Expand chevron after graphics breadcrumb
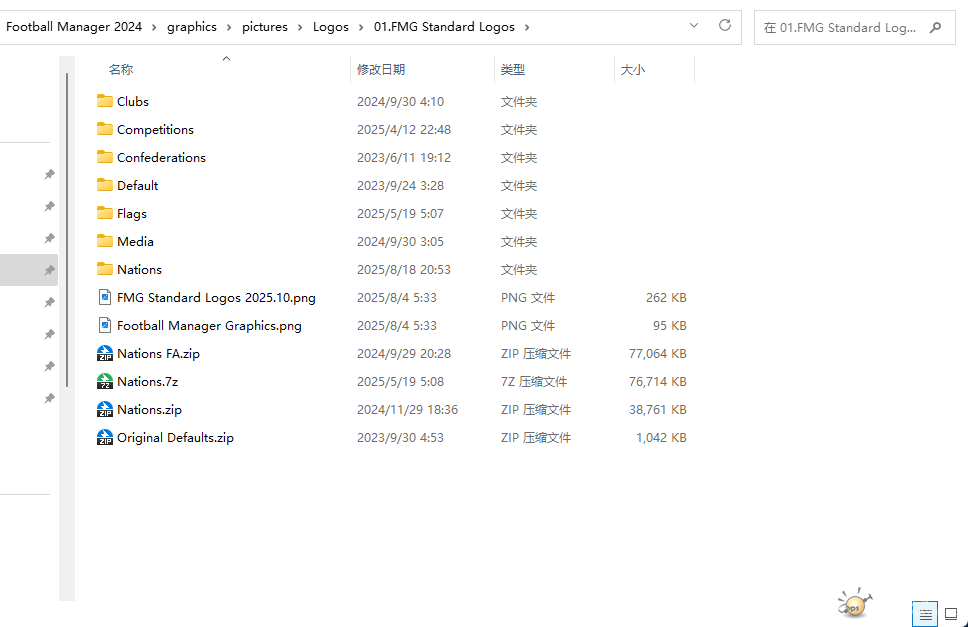 coord(229,27)
